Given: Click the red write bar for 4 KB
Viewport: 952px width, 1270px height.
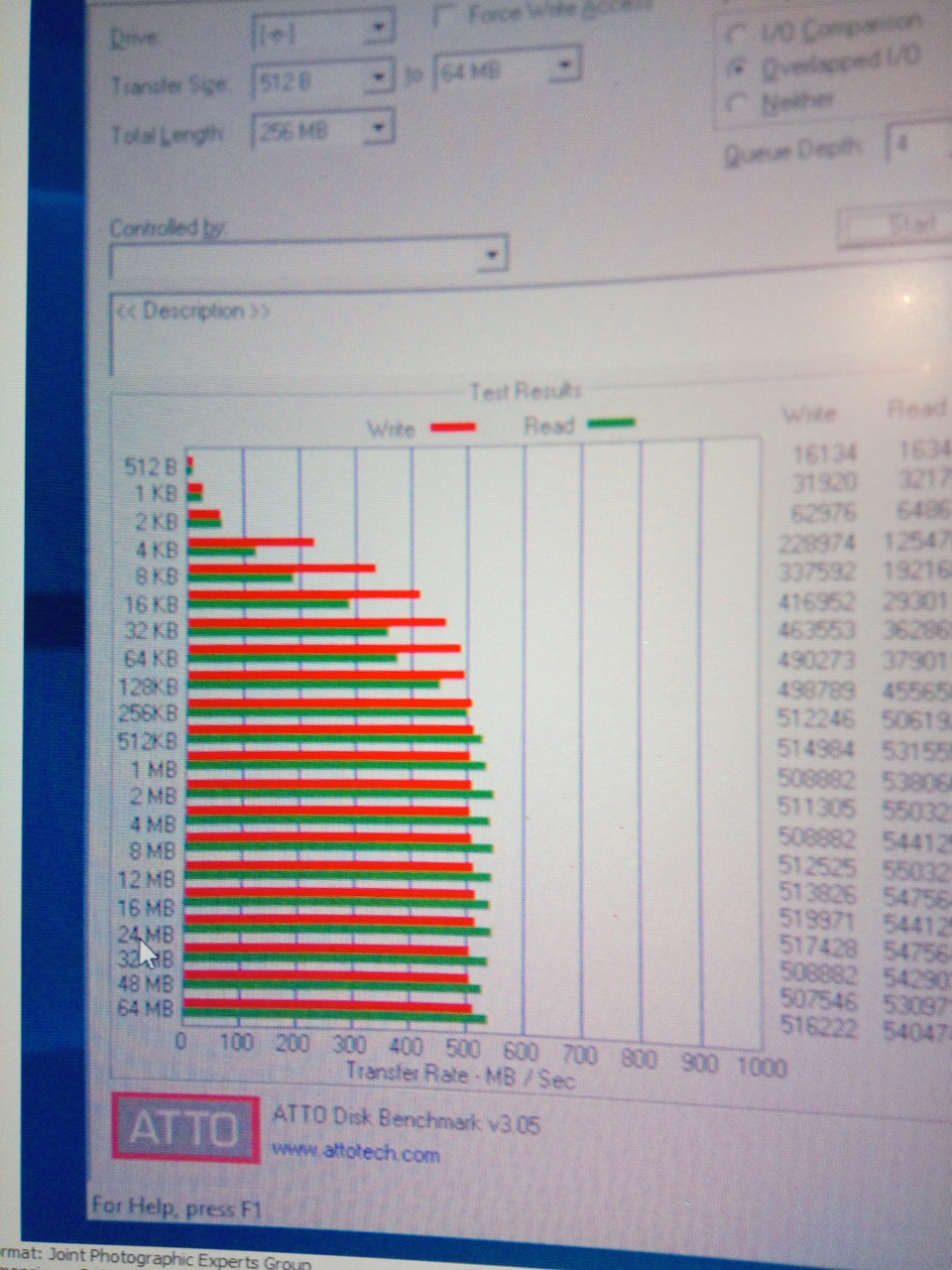Looking at the screenshot, I should (x=250, y=542).
